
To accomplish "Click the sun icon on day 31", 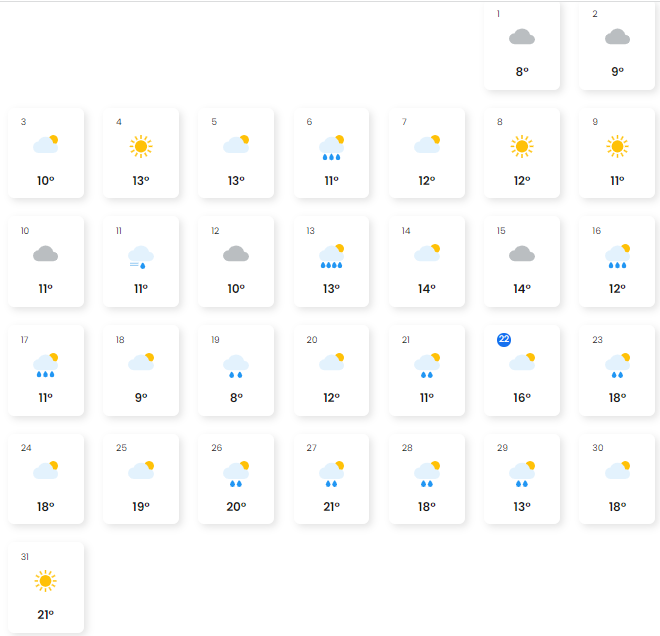I will (45, 581).
